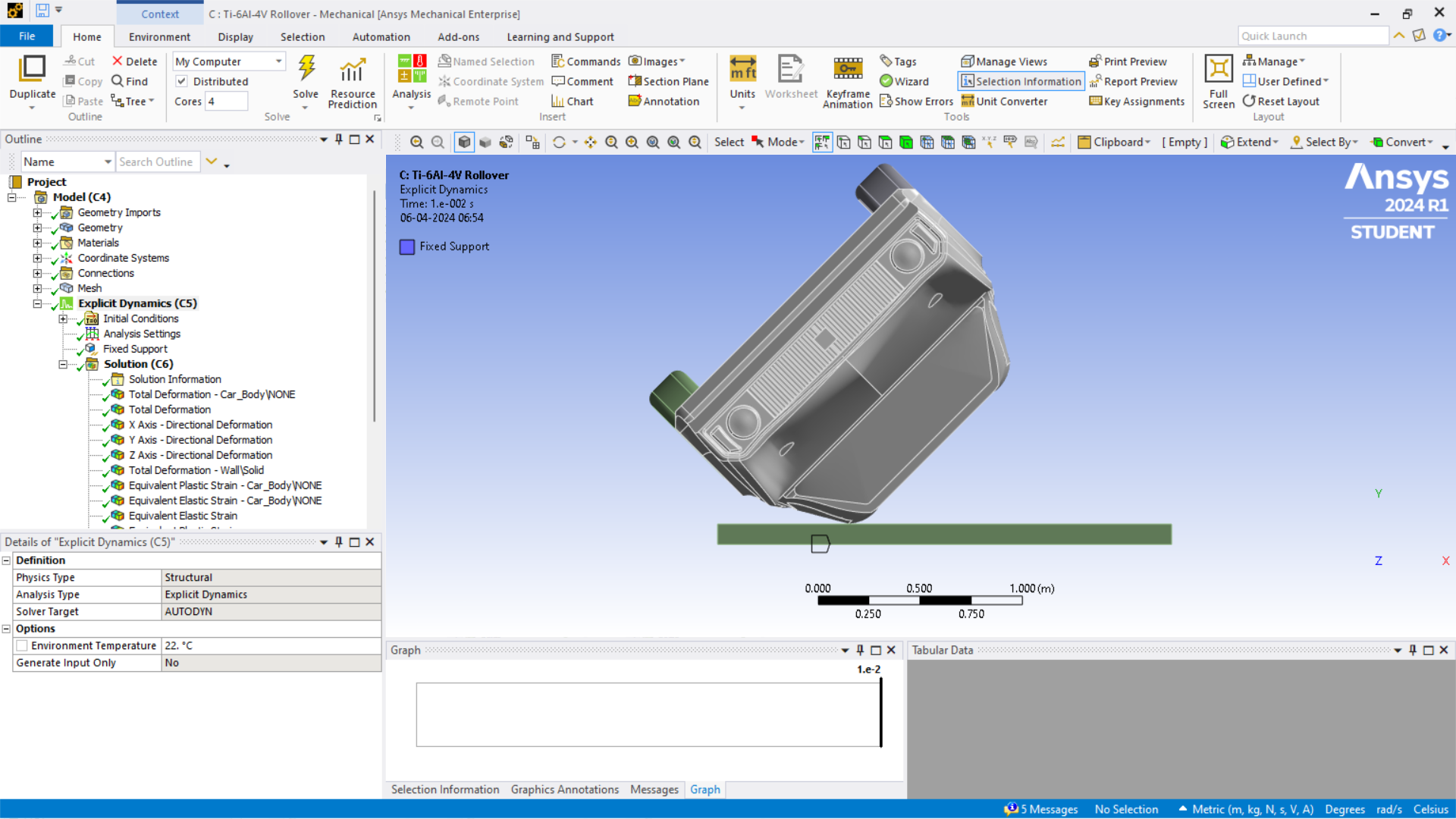Open the Automation ribbon tab
Viewport: 1456px width, 819px height.
(x=381, y=36)
